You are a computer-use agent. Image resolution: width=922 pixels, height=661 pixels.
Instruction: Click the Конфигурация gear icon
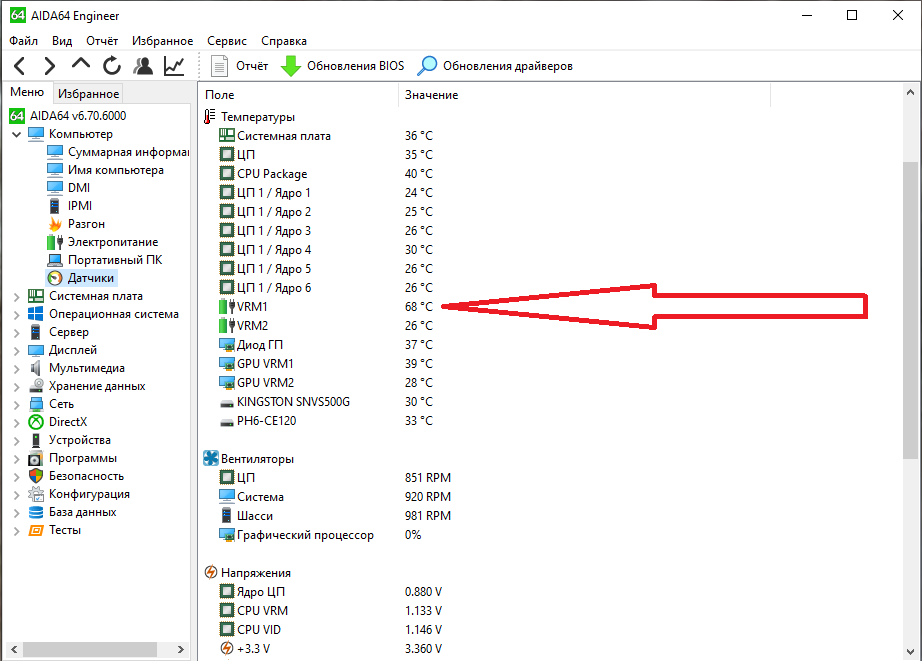coord(36,494)
